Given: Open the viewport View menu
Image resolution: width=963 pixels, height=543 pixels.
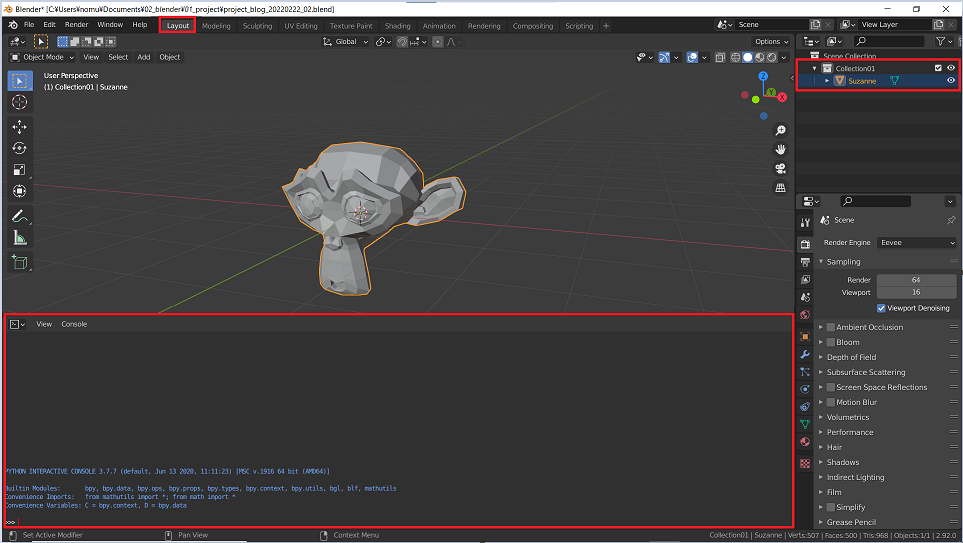Looking at the screenshot, I should [x=91, y=57].
